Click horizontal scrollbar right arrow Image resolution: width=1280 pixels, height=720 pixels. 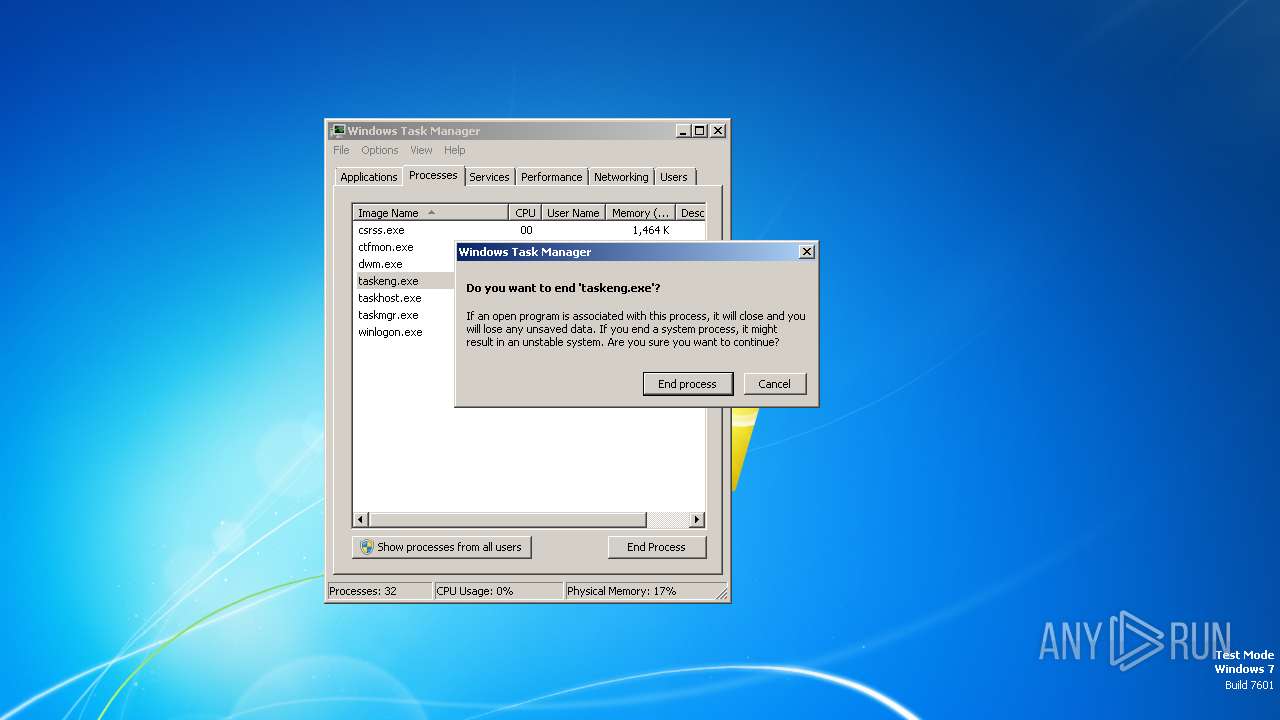pyautogui.click(x=697, y=520)
